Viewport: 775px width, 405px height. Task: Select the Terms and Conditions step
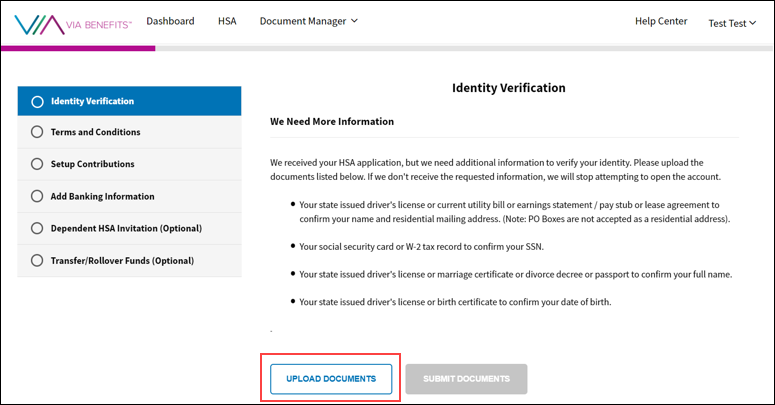tap(129, 132)
